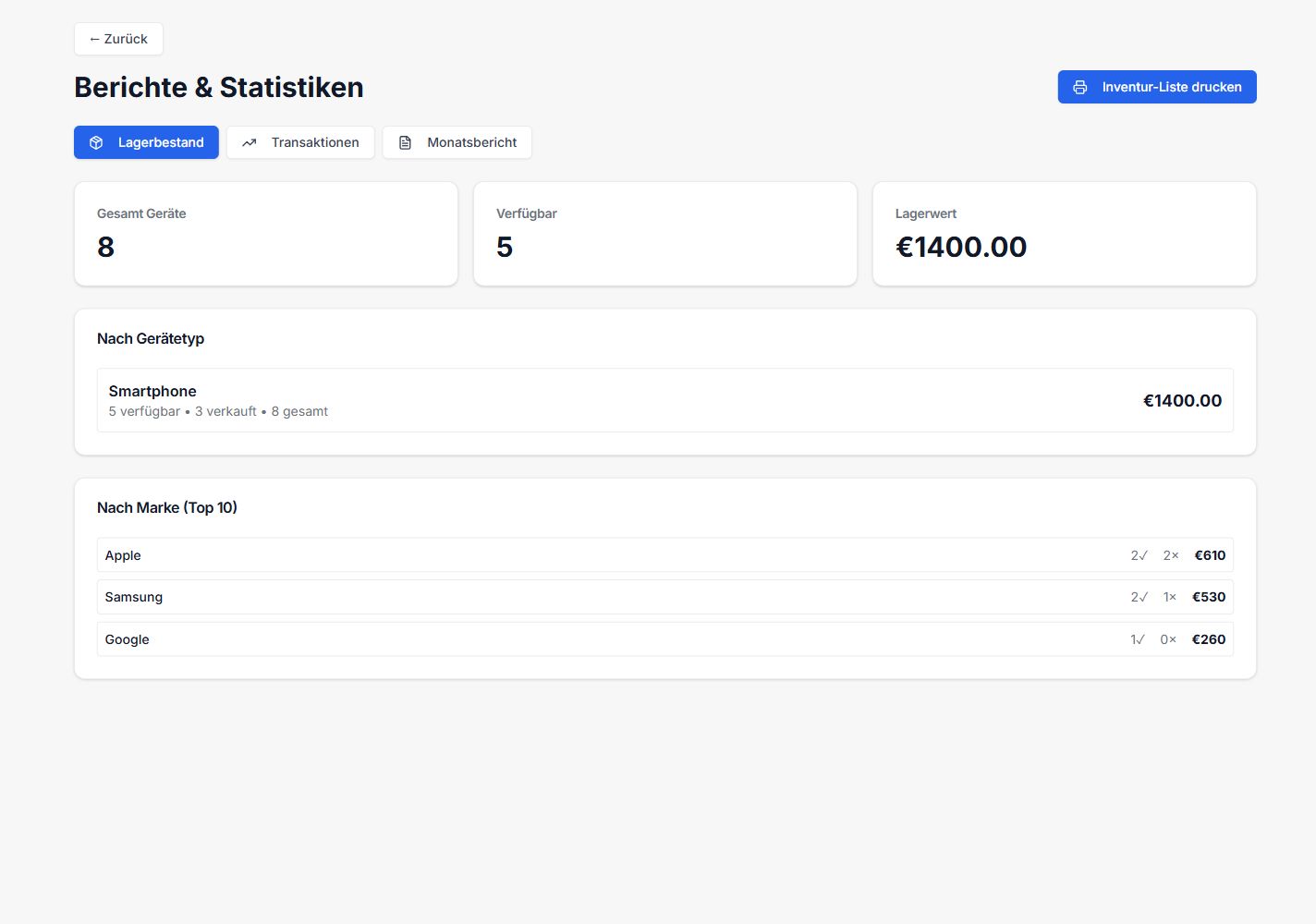Screen dimensions: 1316x924
Task: Click the Google value €260
Action: click(x=1209, y=639)
